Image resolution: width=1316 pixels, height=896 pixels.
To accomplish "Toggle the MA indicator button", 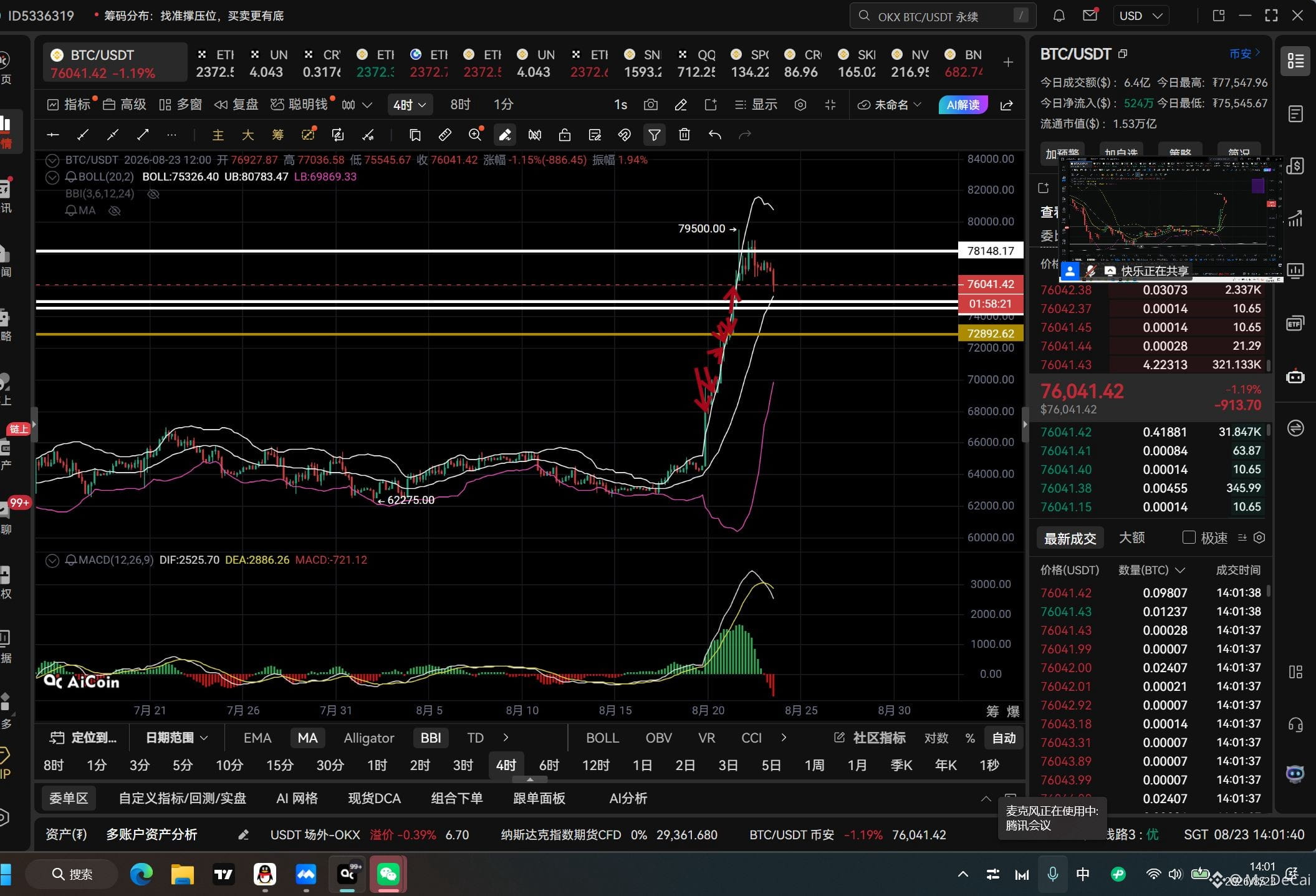I will pos(307,738).
